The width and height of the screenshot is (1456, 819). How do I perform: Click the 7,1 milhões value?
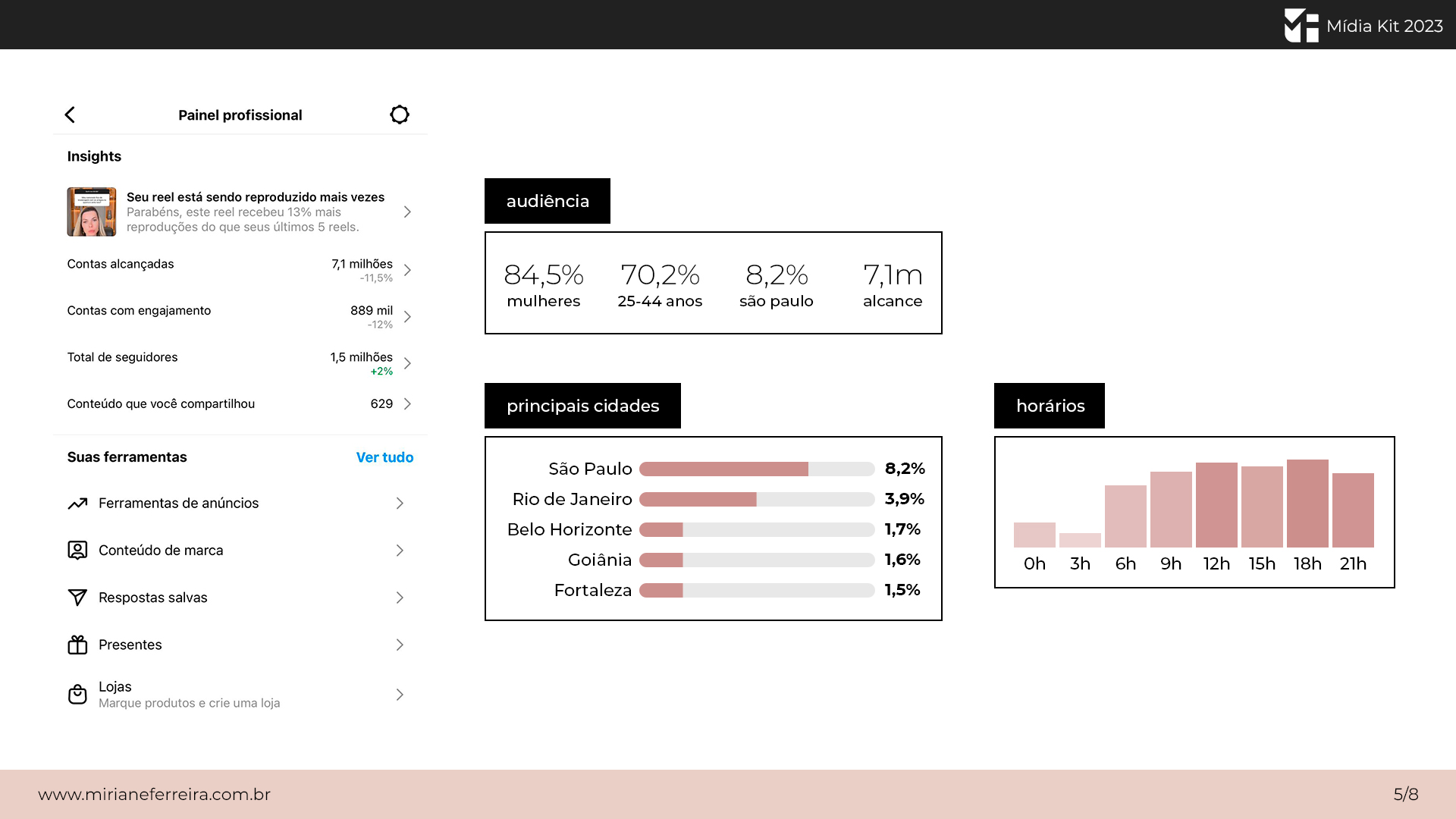(362, 264)
